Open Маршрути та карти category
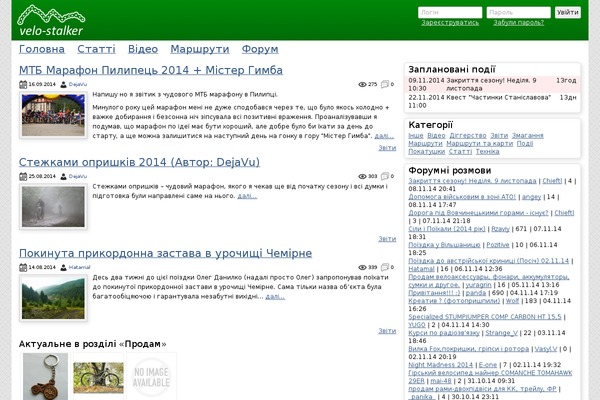The height and width of the screenshot is (400, 600). tap(479, 144)
